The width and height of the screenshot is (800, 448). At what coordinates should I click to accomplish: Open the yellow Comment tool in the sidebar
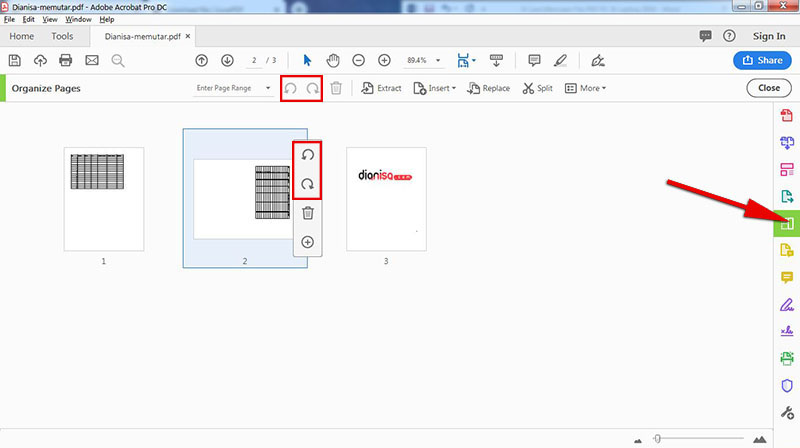coord(786,278)
